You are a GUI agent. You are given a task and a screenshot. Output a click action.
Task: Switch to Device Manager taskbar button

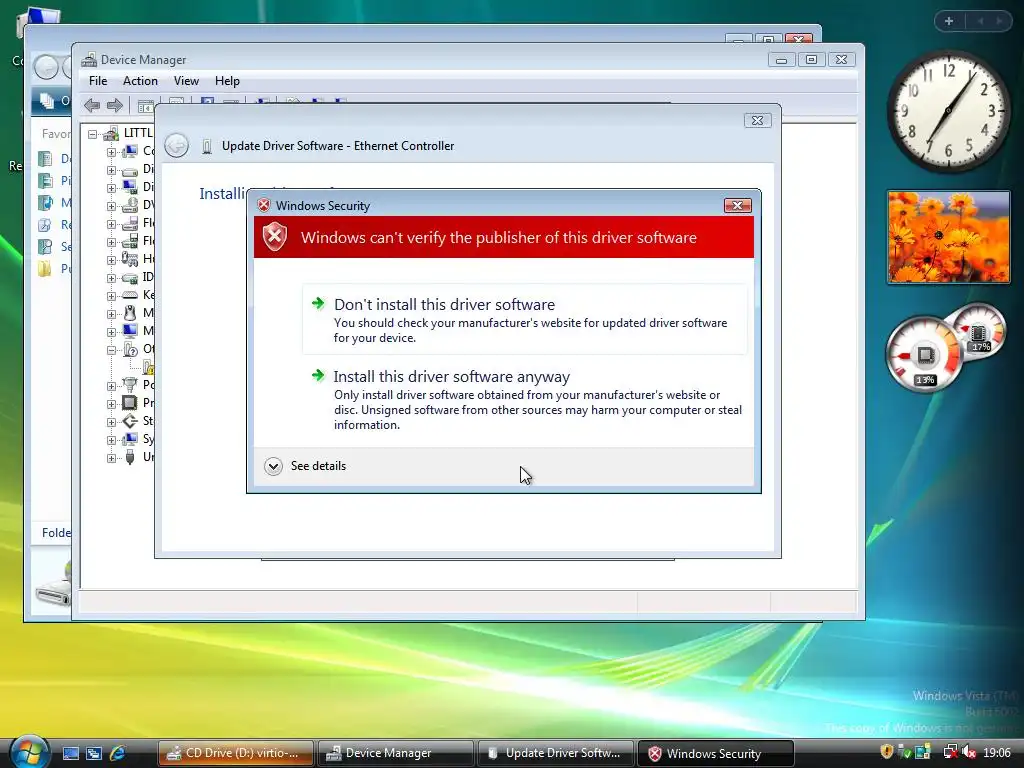(396, 753)
